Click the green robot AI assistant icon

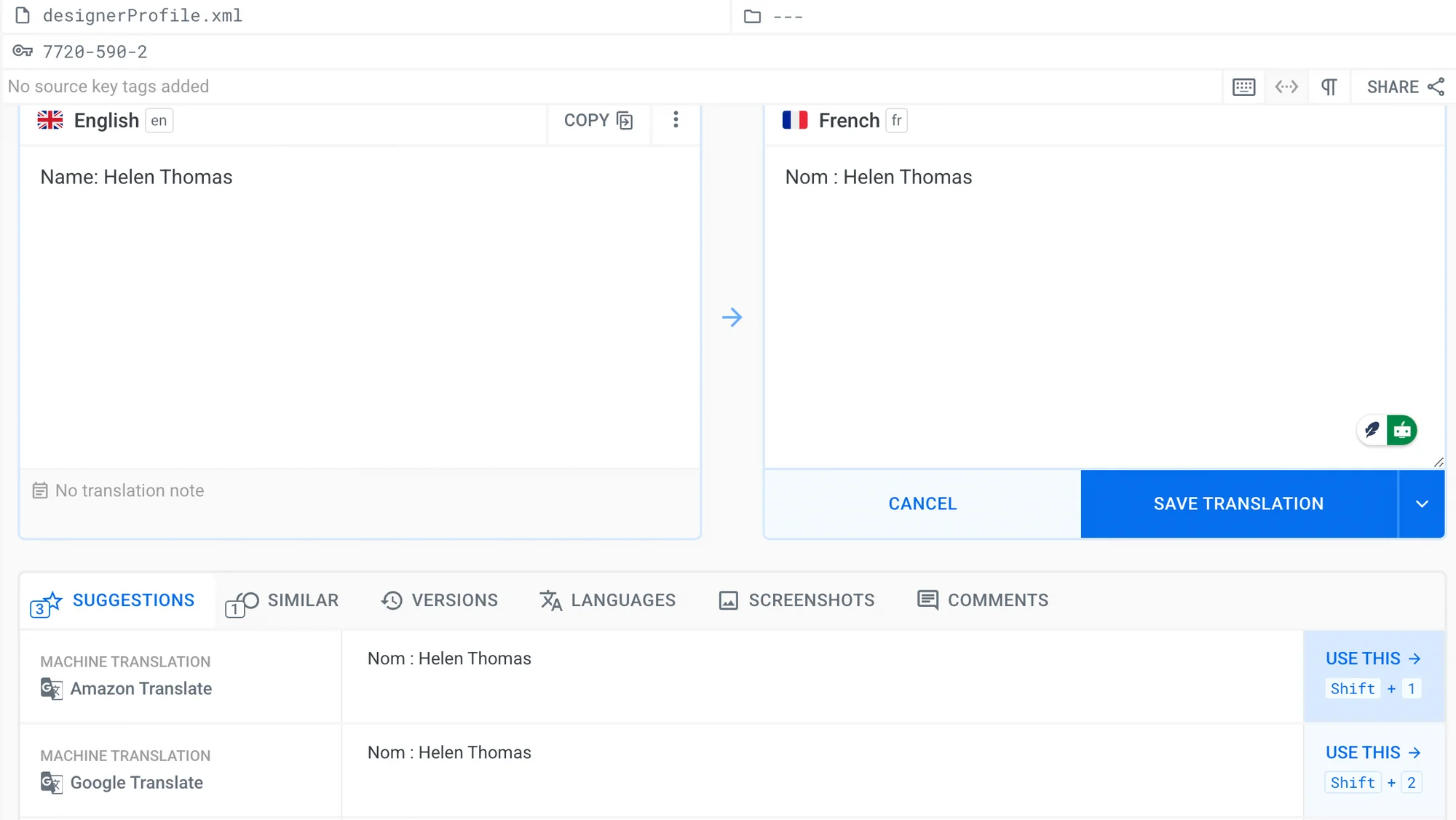(x=1401, y=431)
